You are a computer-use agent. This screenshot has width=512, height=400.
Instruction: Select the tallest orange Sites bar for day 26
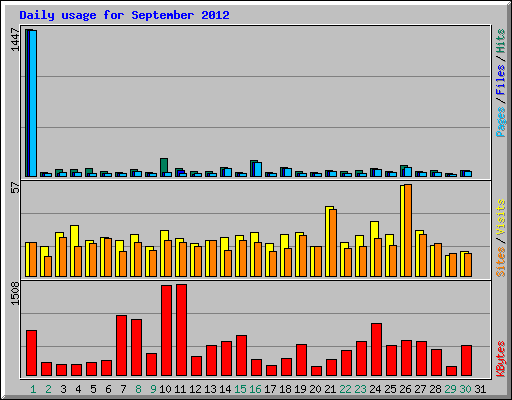point(408,230)
